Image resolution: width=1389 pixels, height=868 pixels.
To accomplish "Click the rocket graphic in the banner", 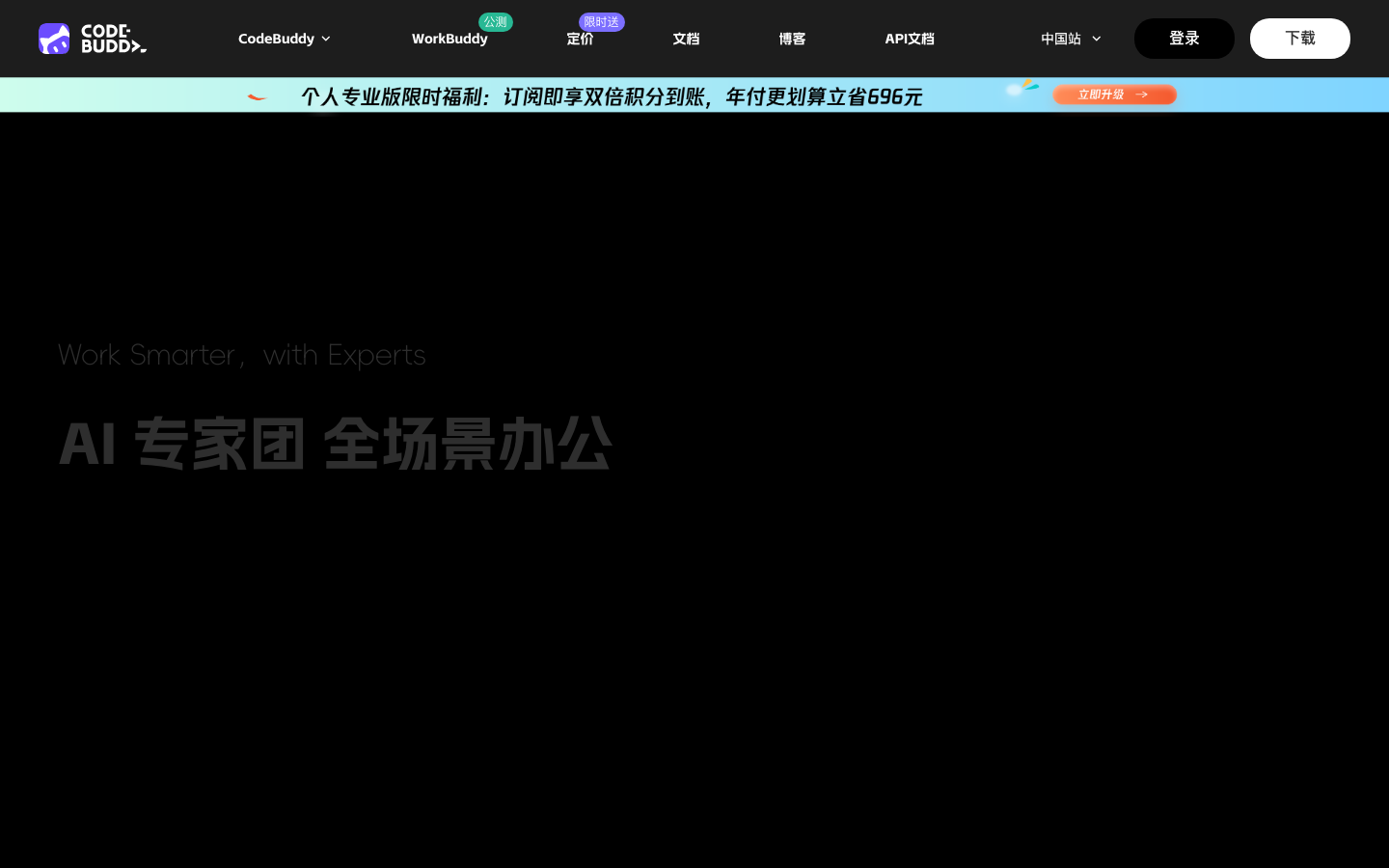I will coord(1021,89).
